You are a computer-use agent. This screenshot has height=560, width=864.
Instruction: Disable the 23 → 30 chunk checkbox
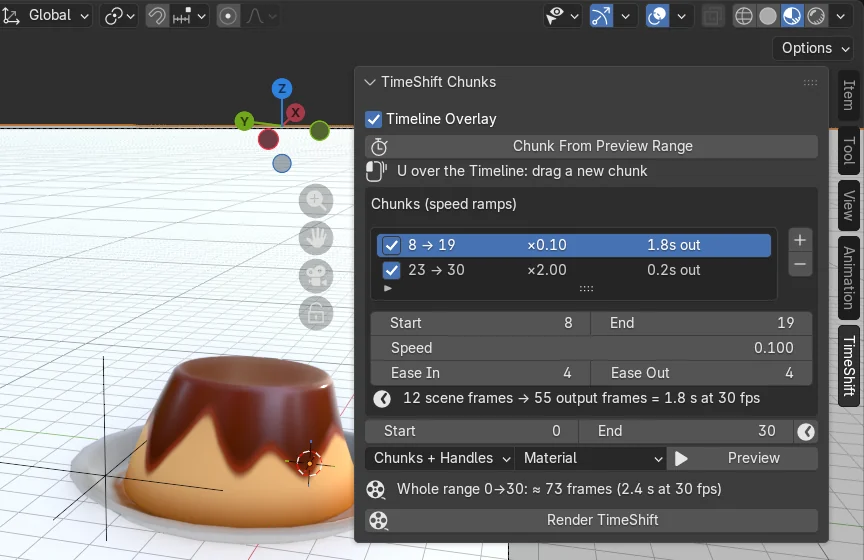point(391,270)
